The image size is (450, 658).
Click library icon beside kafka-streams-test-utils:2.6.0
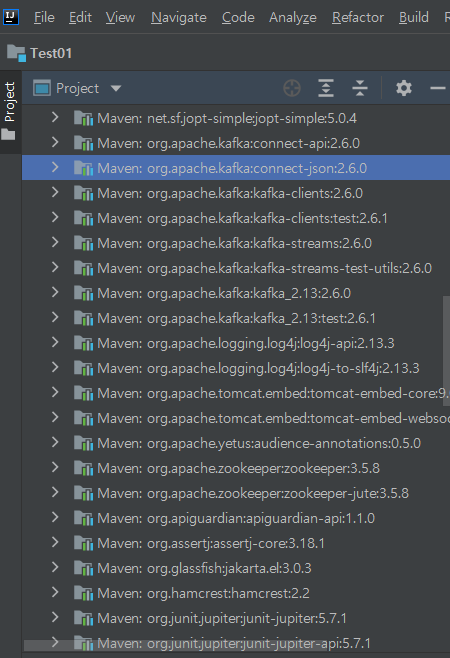(84, 268)
